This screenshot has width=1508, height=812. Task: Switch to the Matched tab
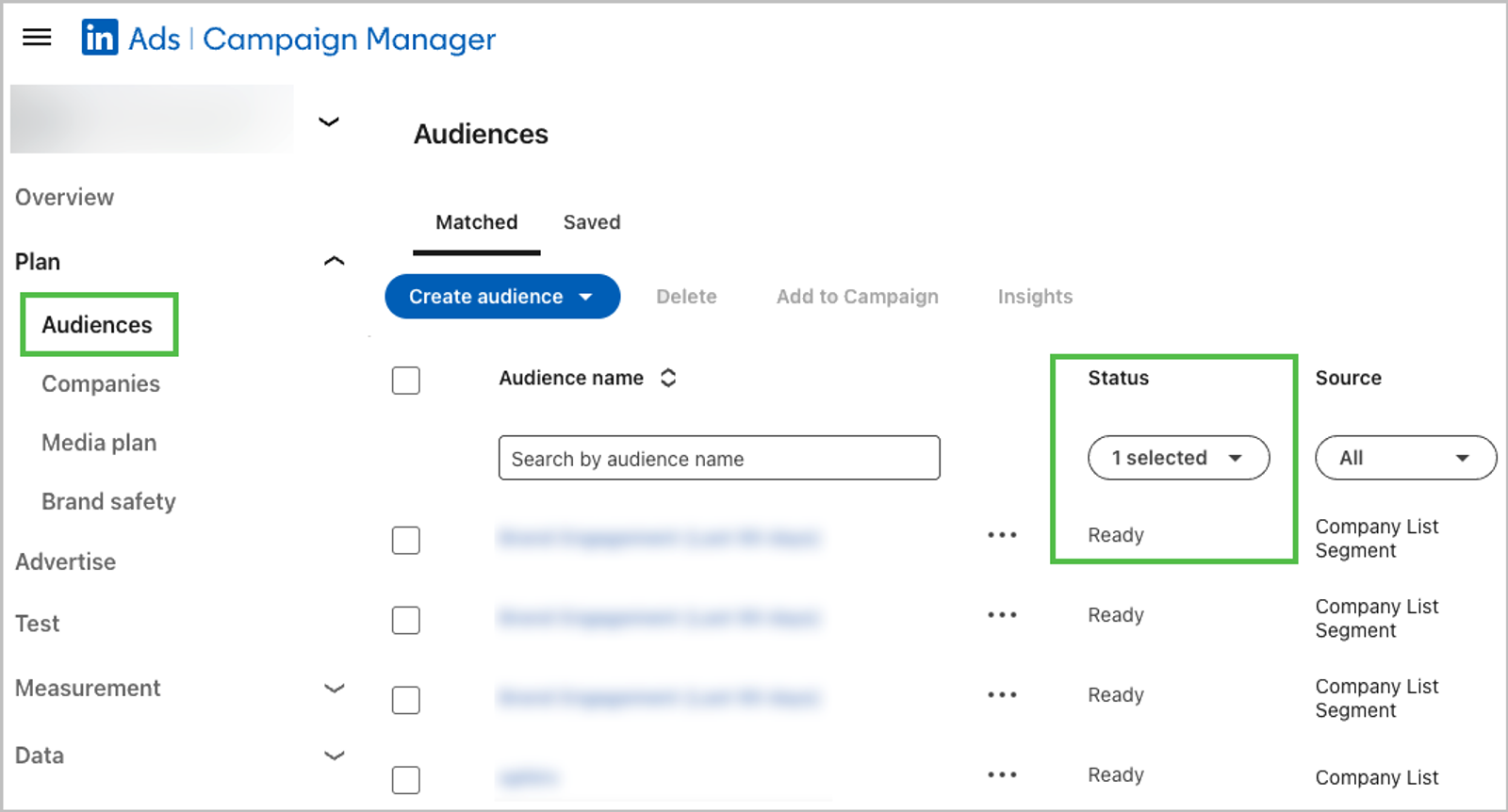pyautogui.click(x=477, y=223)
